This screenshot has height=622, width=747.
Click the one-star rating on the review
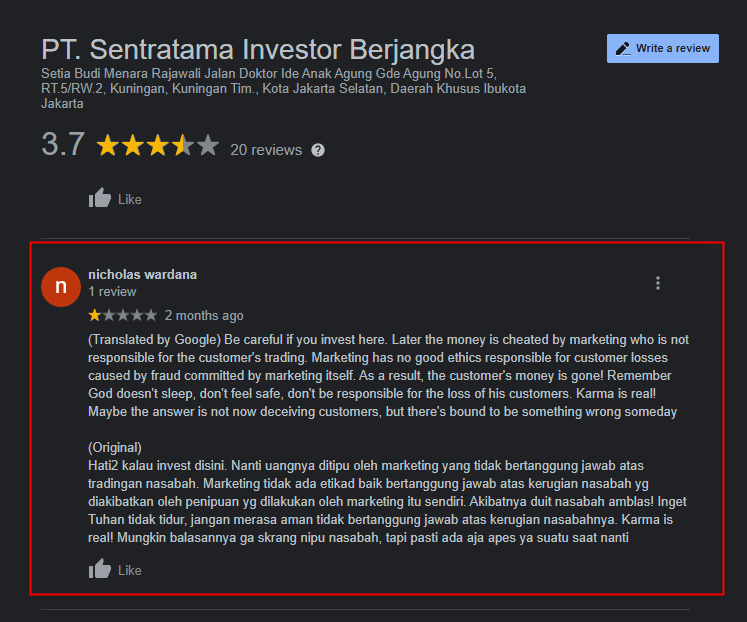[x=122, y=315]
